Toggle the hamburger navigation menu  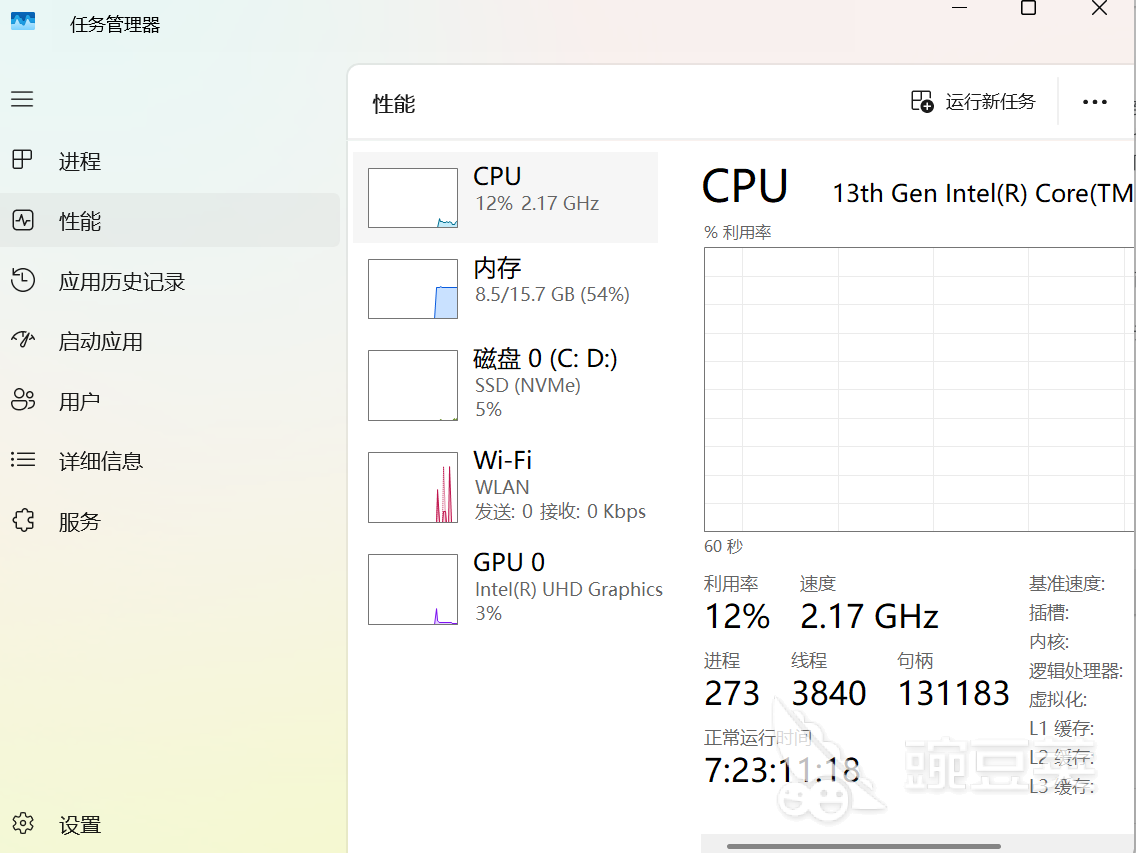click(x=22, y=99)
